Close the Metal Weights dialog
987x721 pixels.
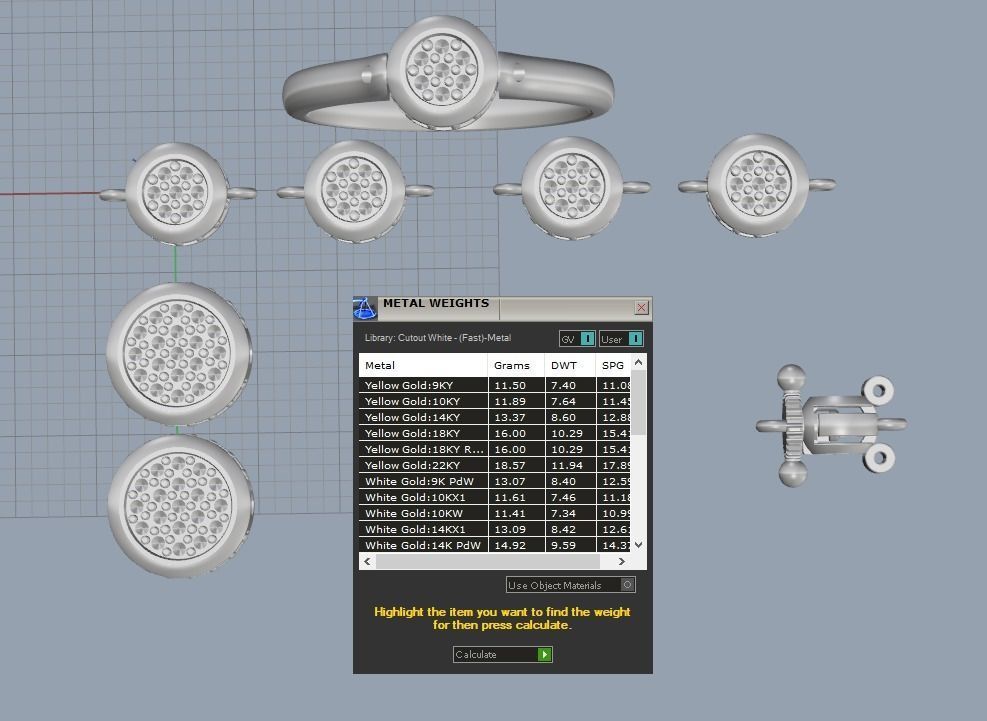tap(641, 307)
